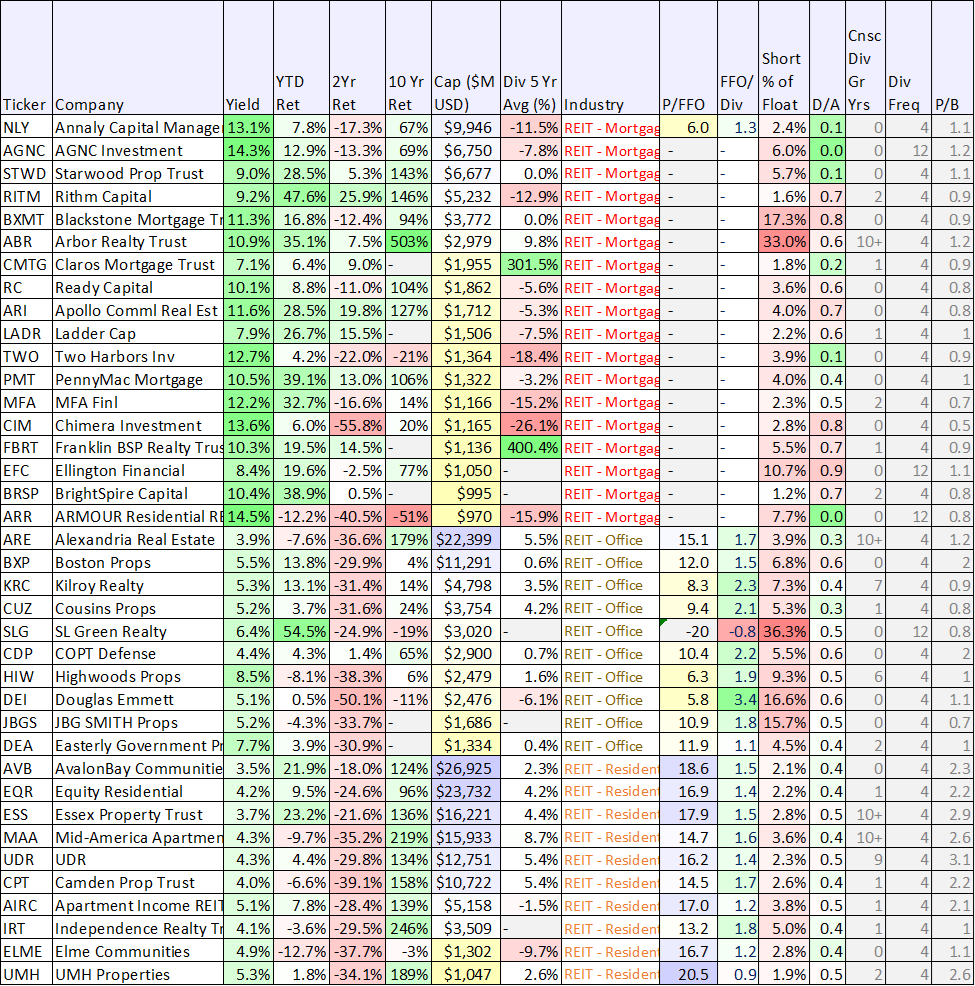Image resolution: width=975 pixels, height=986 pixels.
Task: Select the NLY ticker cell
Action: (26, 127)
